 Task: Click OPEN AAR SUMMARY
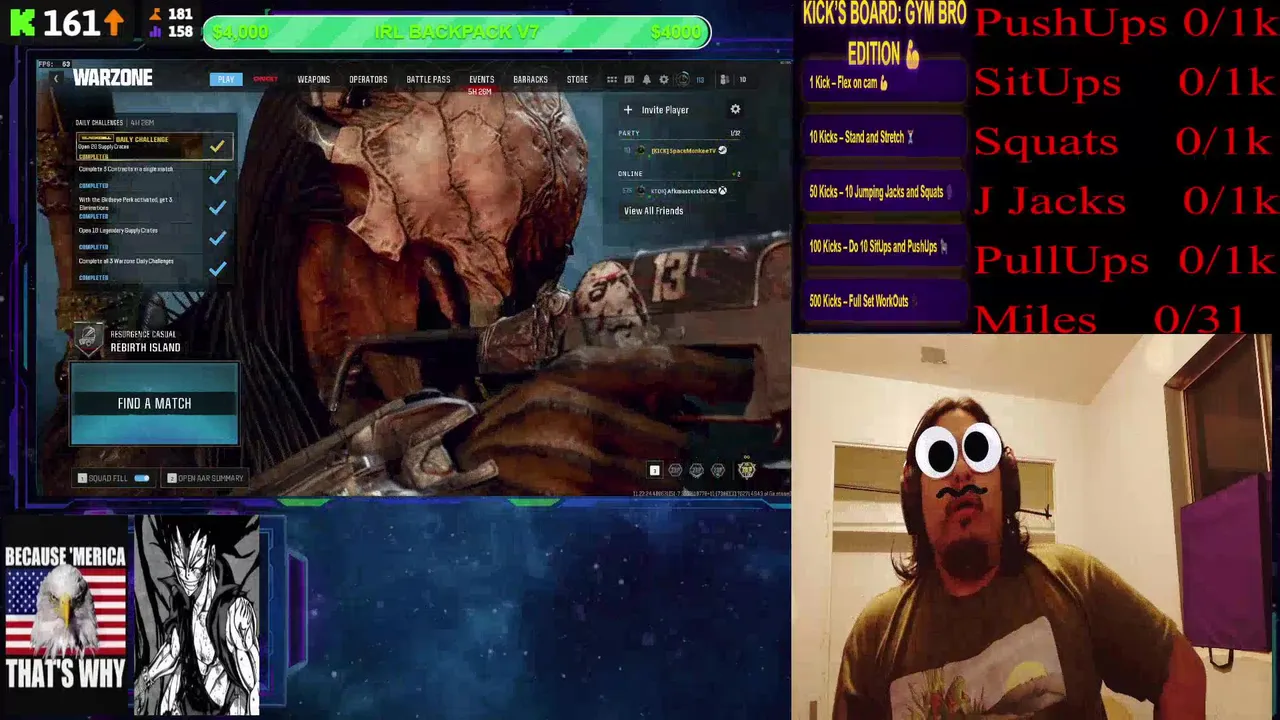pos(205,478)
